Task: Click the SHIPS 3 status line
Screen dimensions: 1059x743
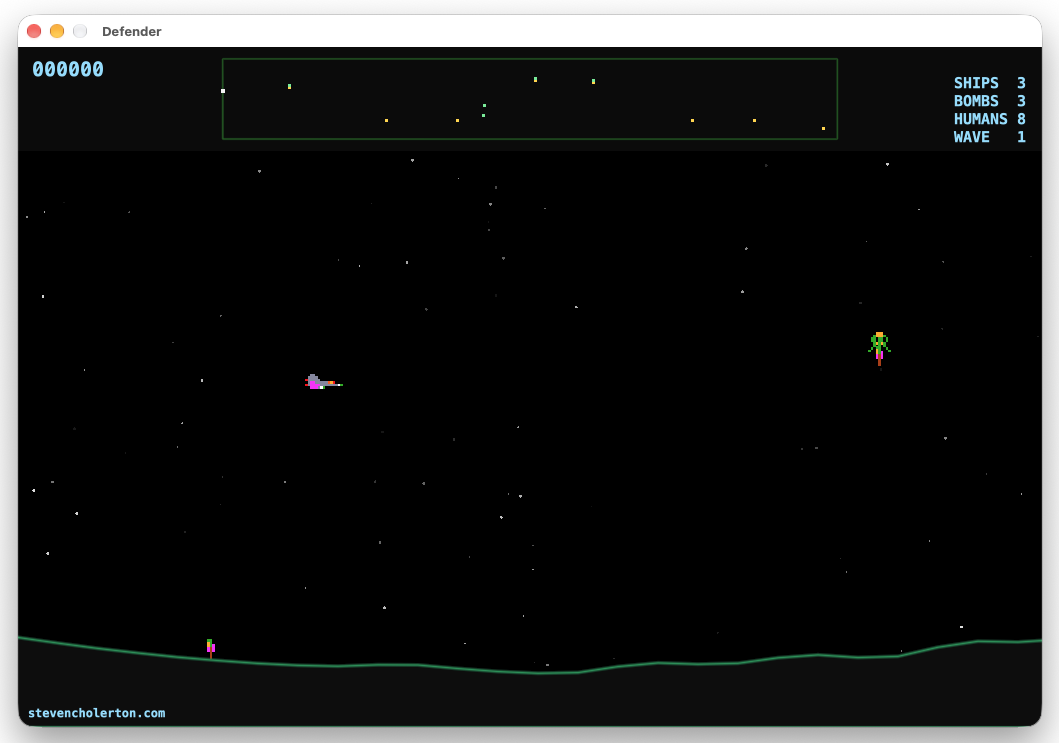Action: click(989, 82)
